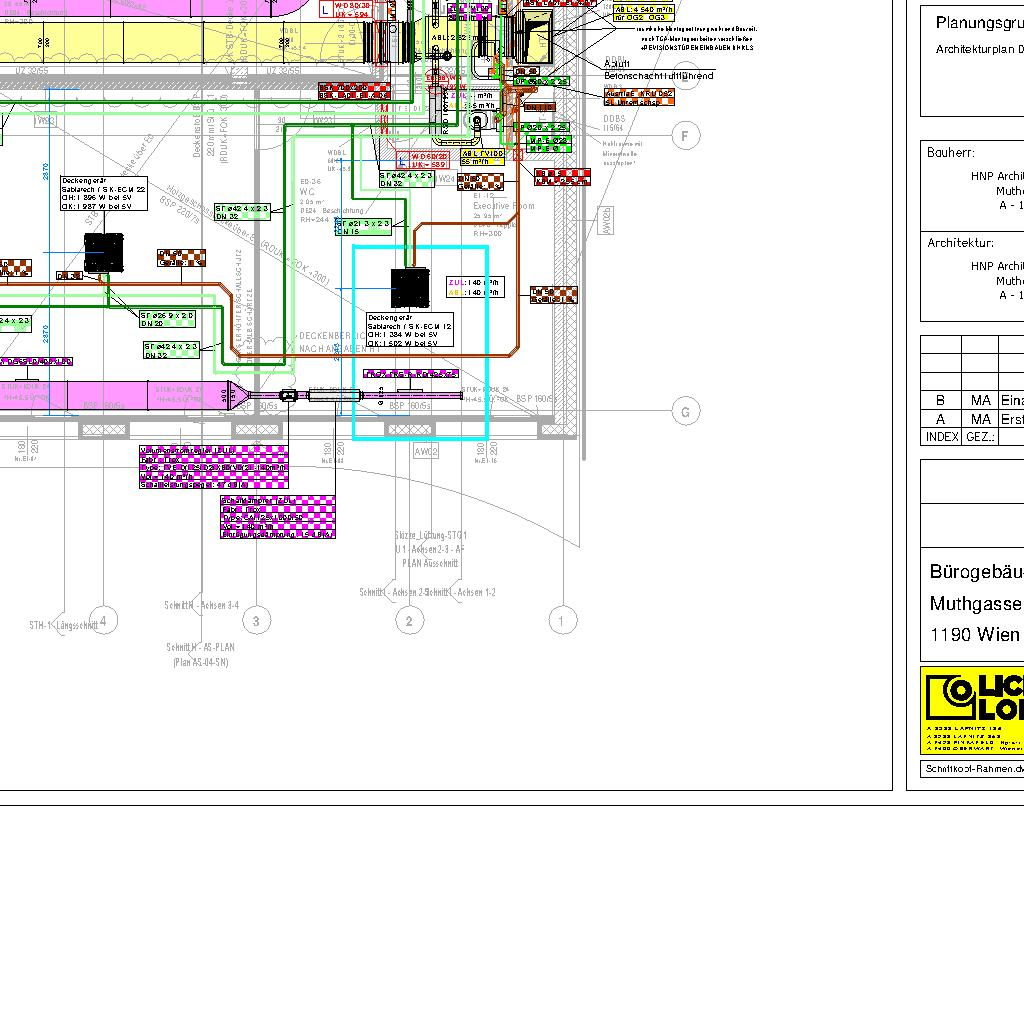Click axis circle number 1

[562, 621]
